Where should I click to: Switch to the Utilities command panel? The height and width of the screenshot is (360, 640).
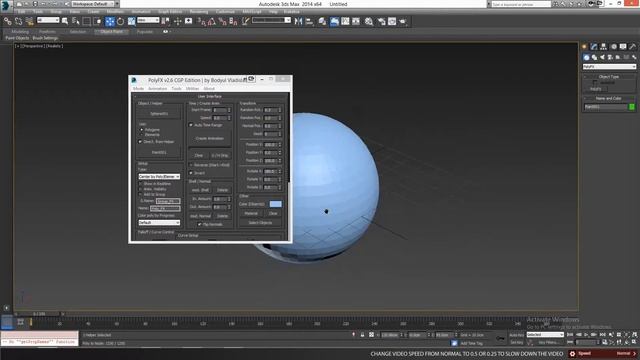point(633,47)
